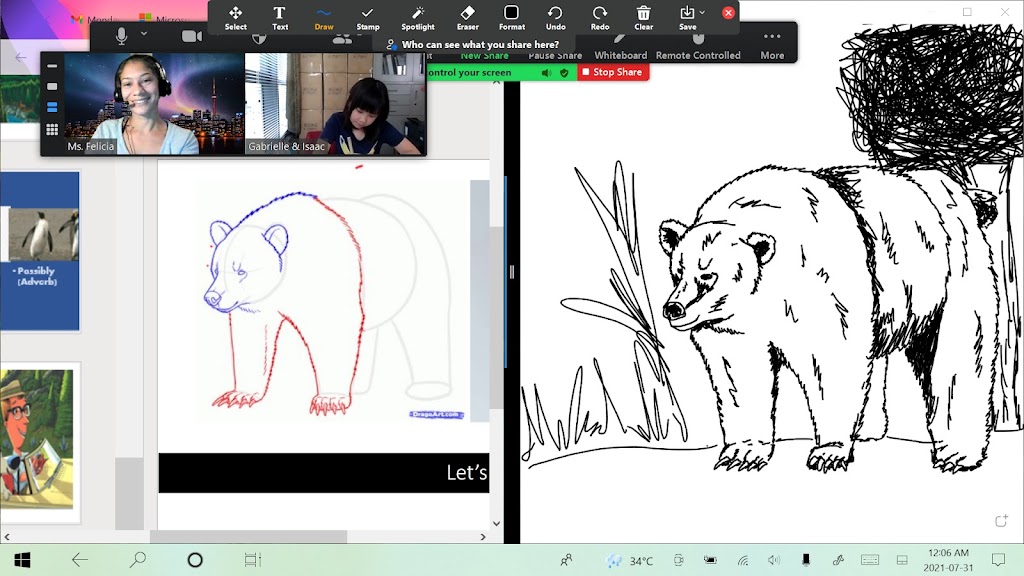Click the green encryption shield icon

click(x=564, y=72)
